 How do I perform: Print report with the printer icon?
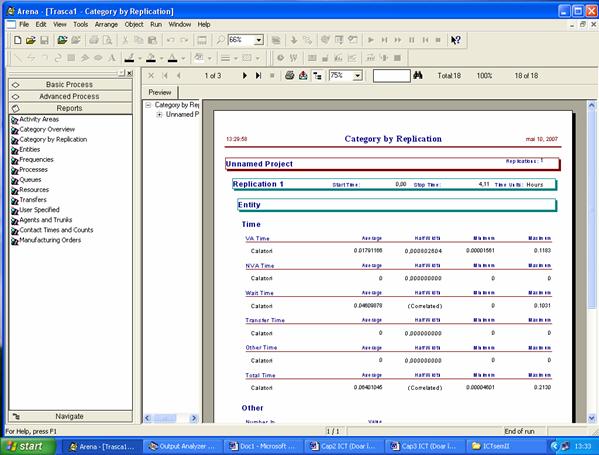(x=290, y=76)
